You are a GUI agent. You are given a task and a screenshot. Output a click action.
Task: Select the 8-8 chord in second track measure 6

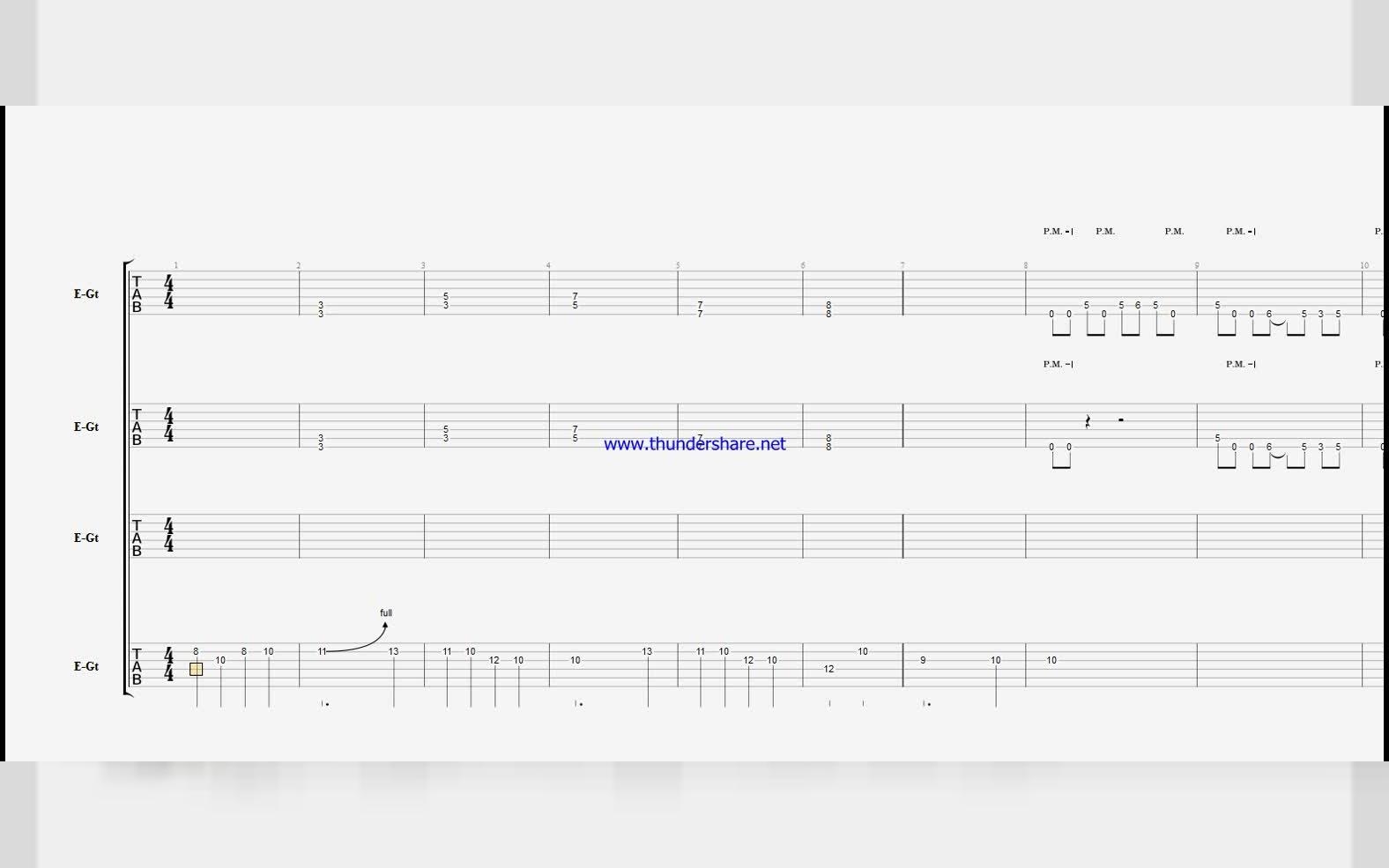[828, 442]
